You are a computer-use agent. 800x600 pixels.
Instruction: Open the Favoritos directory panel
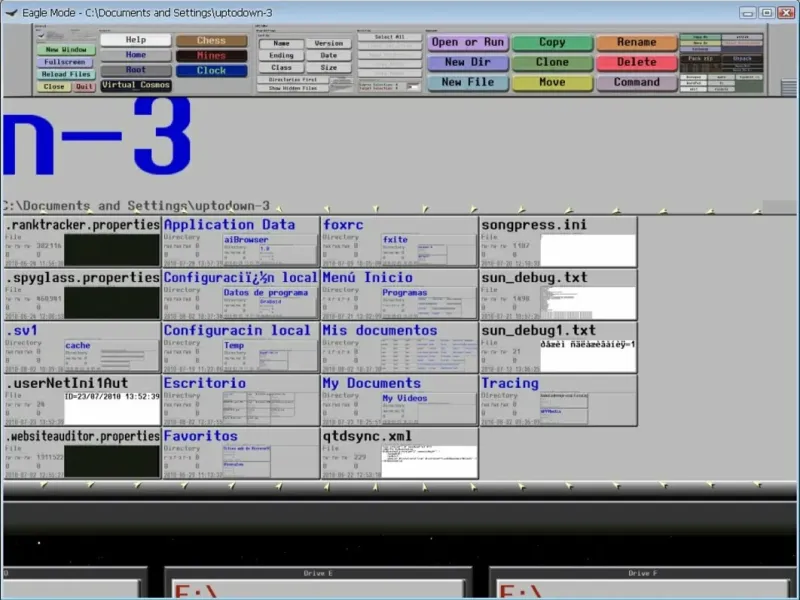[241, 454]
